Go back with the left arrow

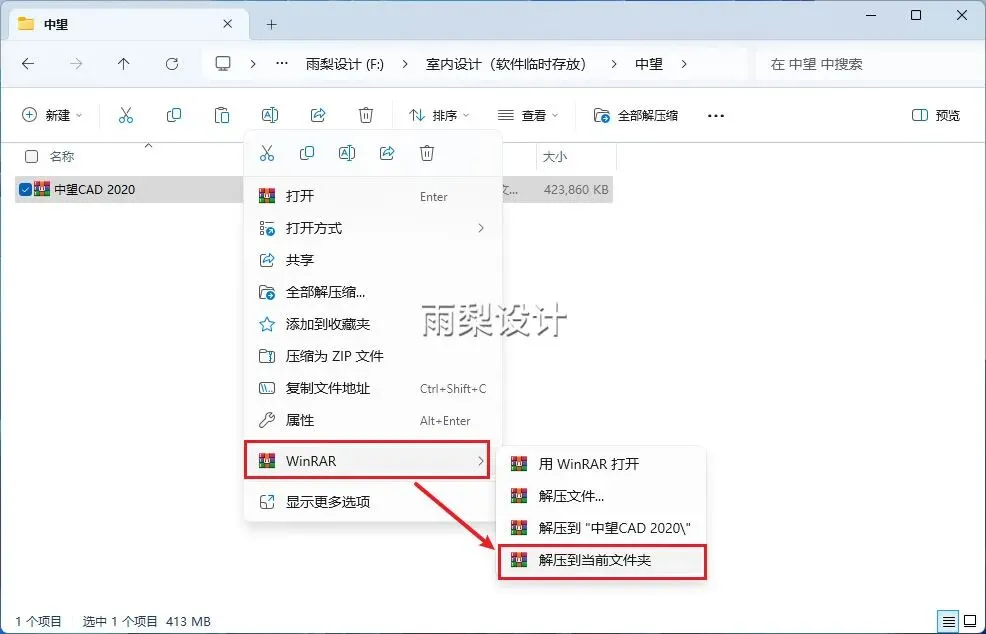(x=28, y=64)
